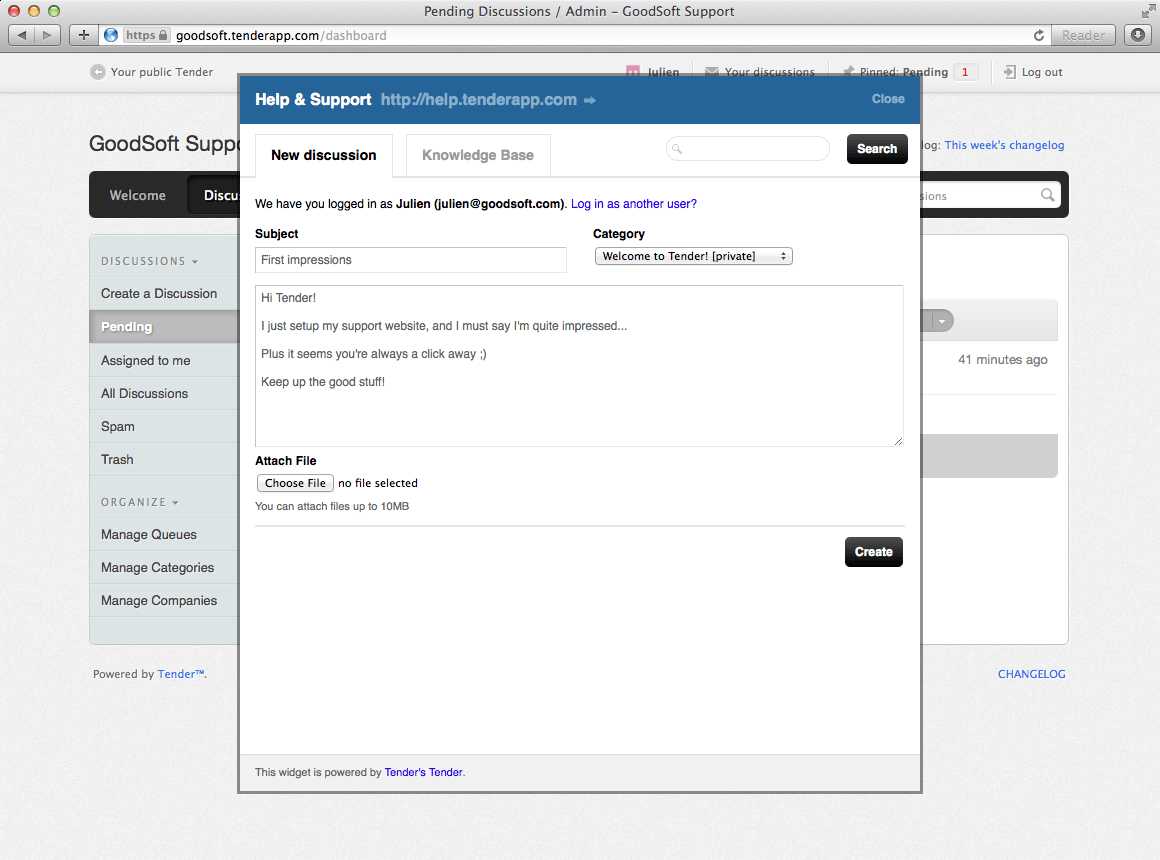Click into the message body text area

click(x=579, y=366)
